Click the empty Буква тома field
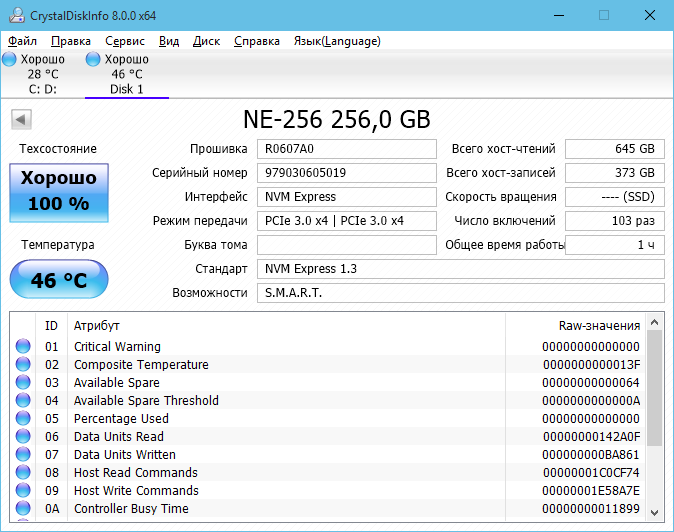Image resolution: width=674 pixels, height=532 pixels. 347,245
